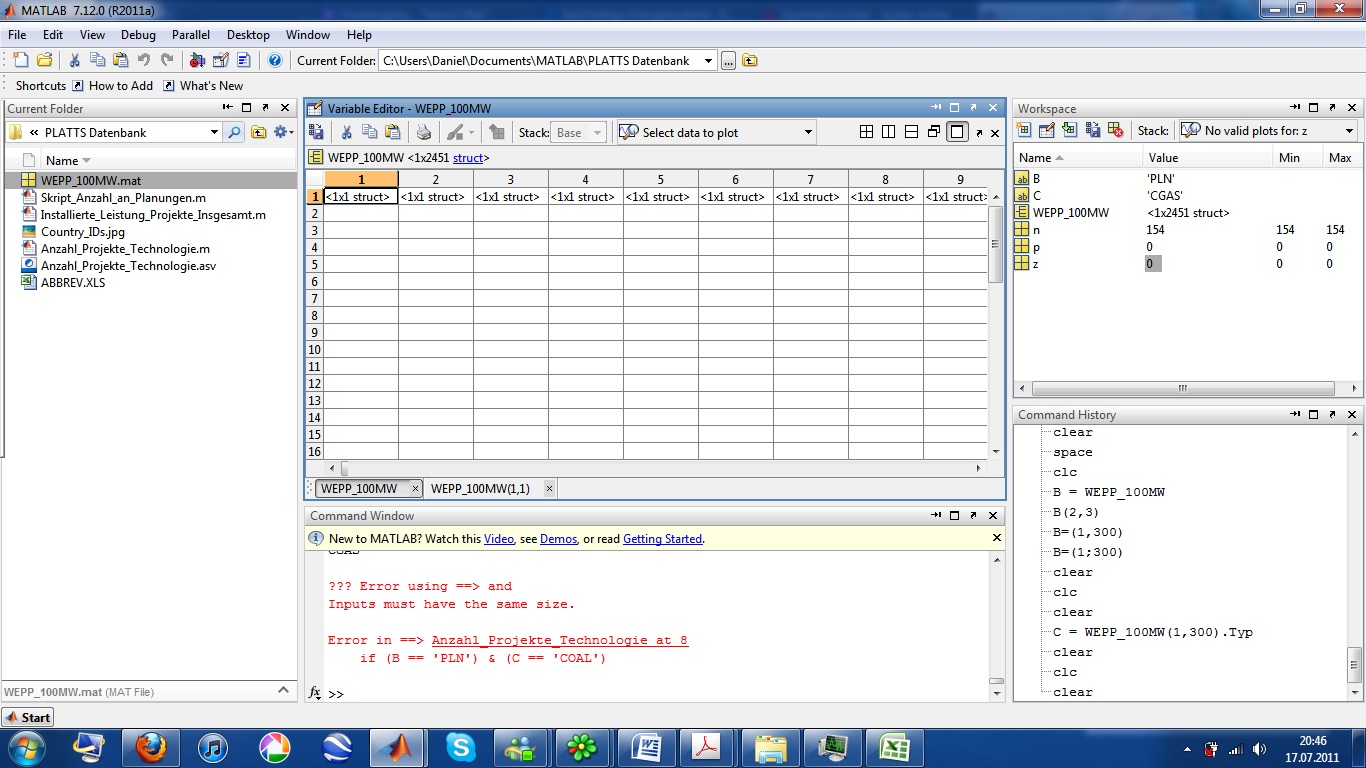Click the Start button in MATLAB
Image resolution: width=1366 pixels, height=768 pixels.
point(27,717)
